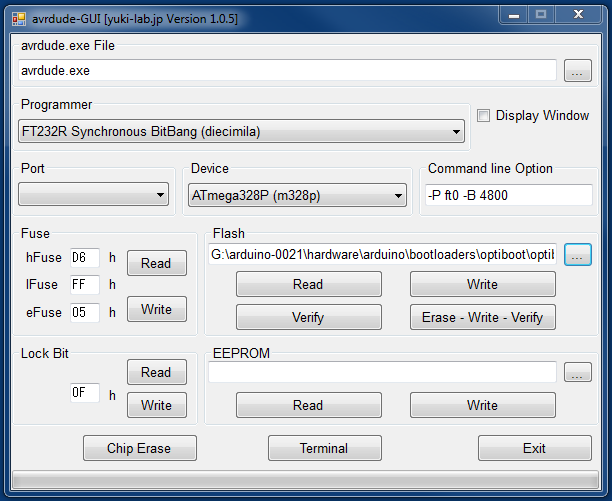Click the progress bar at the bottom
Viewport: 612px width, 501px height.
point(305,480)
